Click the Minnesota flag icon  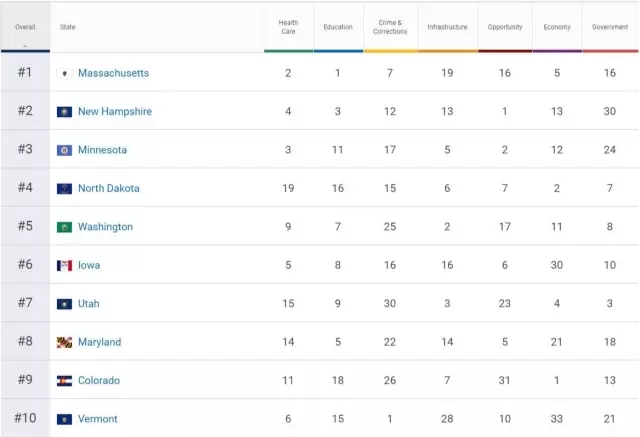[64, 150]
